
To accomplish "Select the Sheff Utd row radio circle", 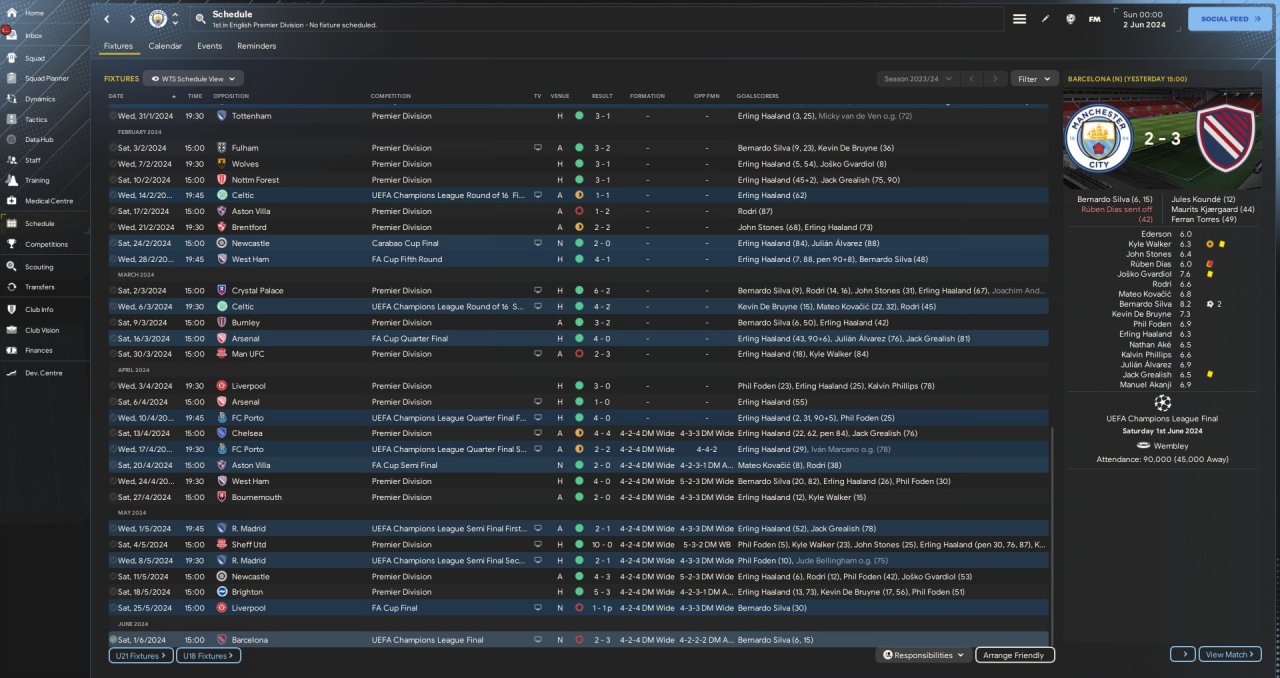I will pos(113,544).
